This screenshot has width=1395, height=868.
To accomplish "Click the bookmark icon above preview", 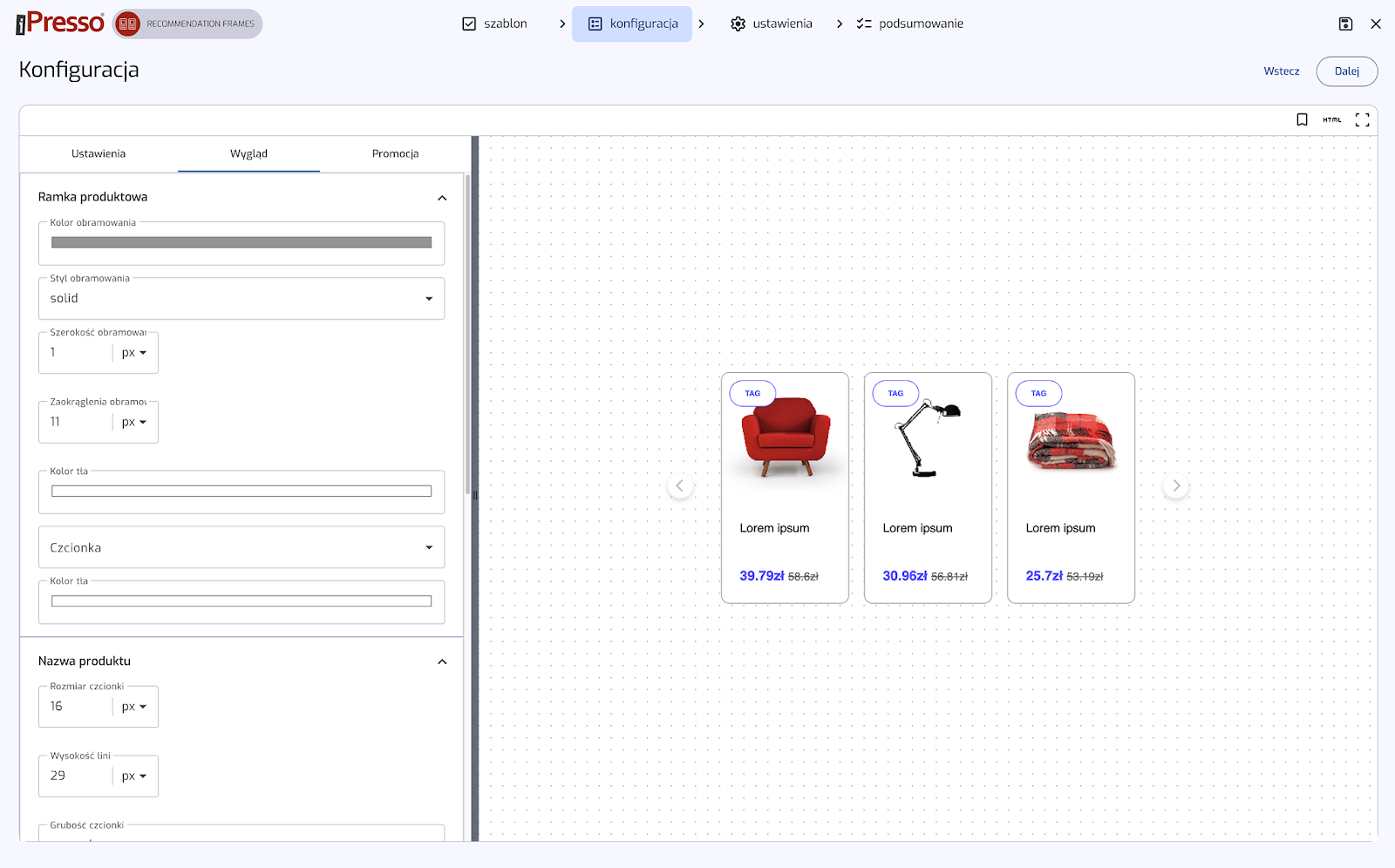I will coord(1302,120).
